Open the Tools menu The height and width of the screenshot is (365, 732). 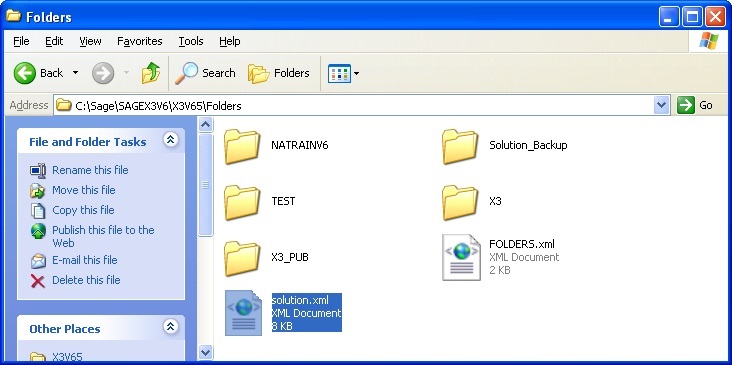(x=191, y=41)
